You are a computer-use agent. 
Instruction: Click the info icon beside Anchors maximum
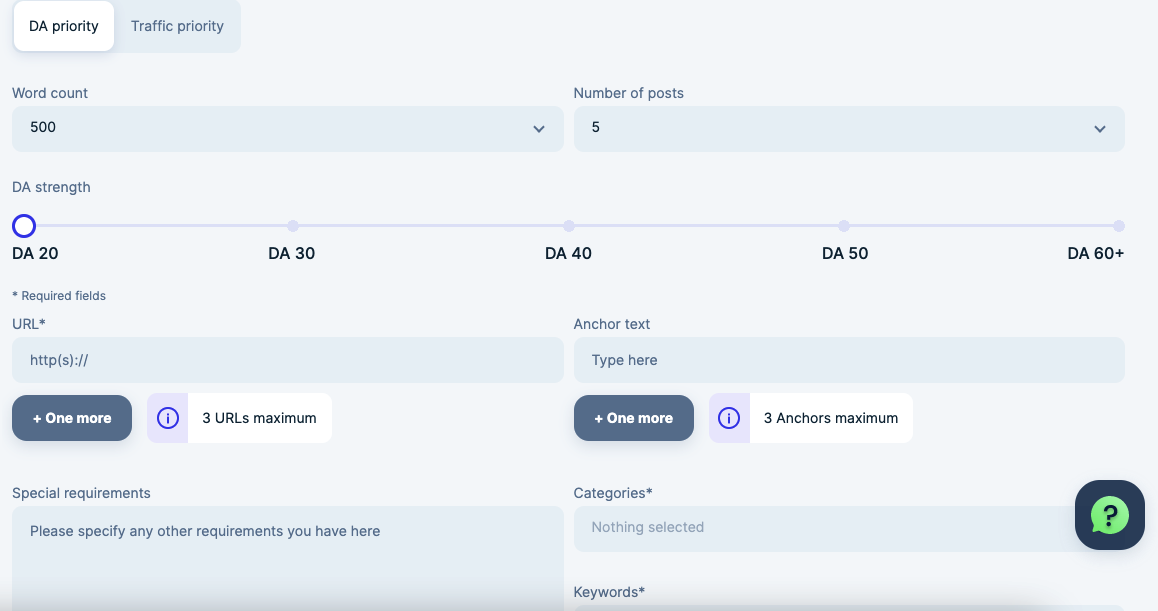click(x=729, y=418)
